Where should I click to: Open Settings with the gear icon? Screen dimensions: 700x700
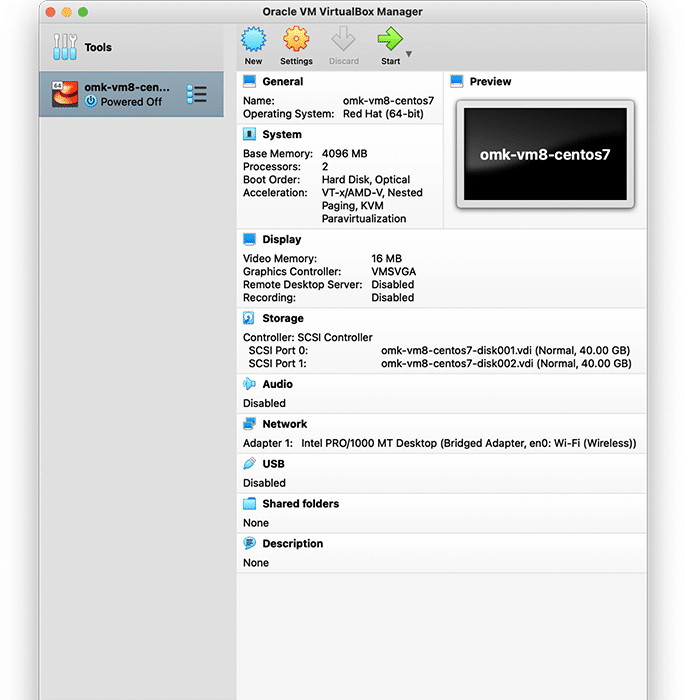coord(296,39)
